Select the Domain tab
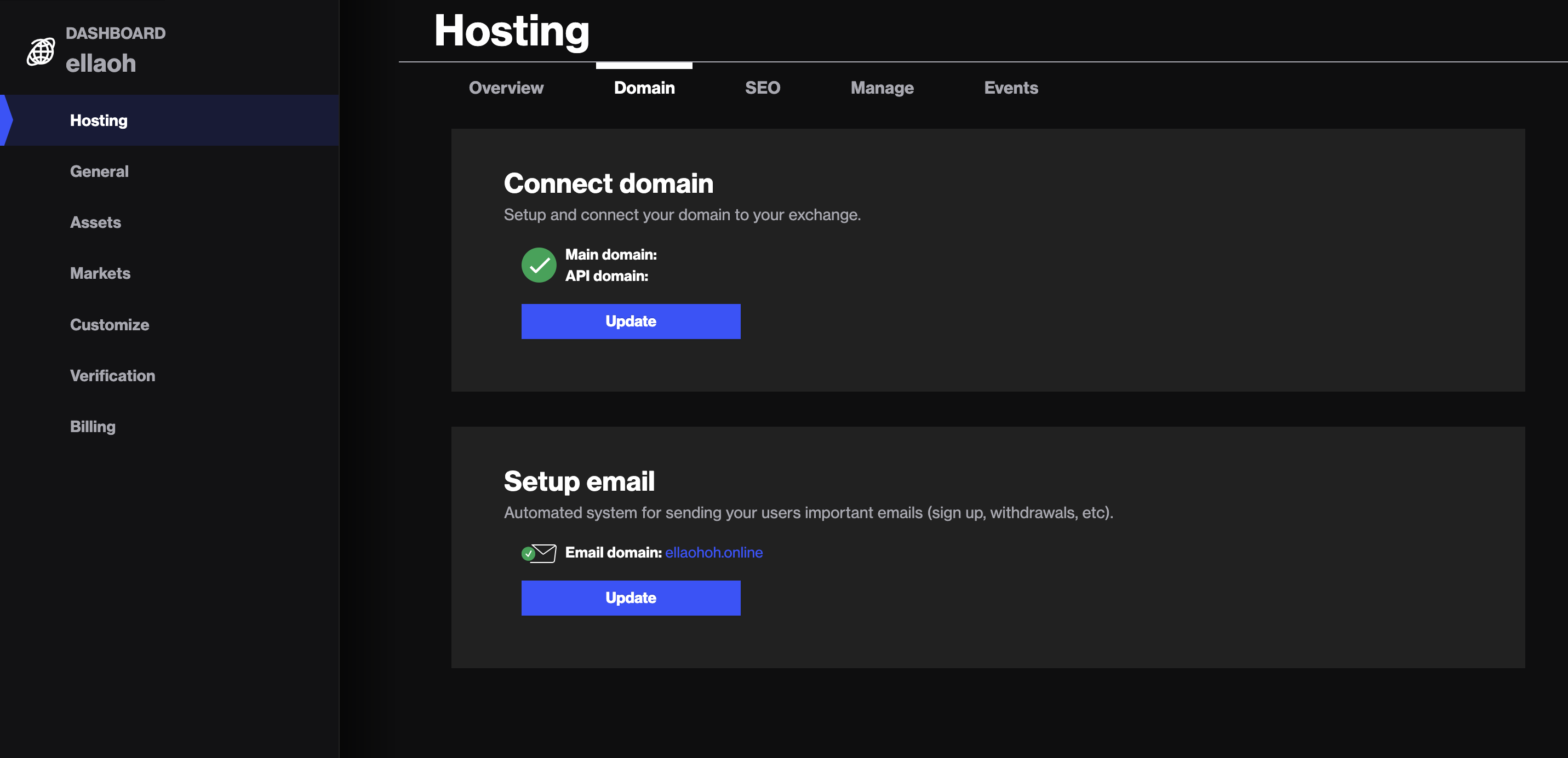Screen dimensions: 1568x758 coord(644,88)
